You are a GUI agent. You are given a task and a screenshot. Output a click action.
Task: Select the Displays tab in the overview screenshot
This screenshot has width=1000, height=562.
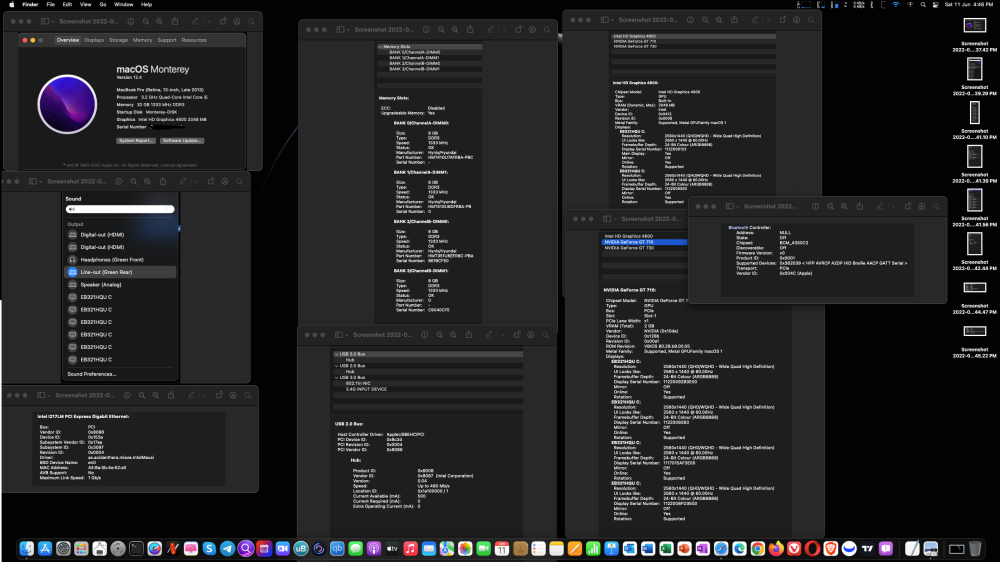coord(94,40)
